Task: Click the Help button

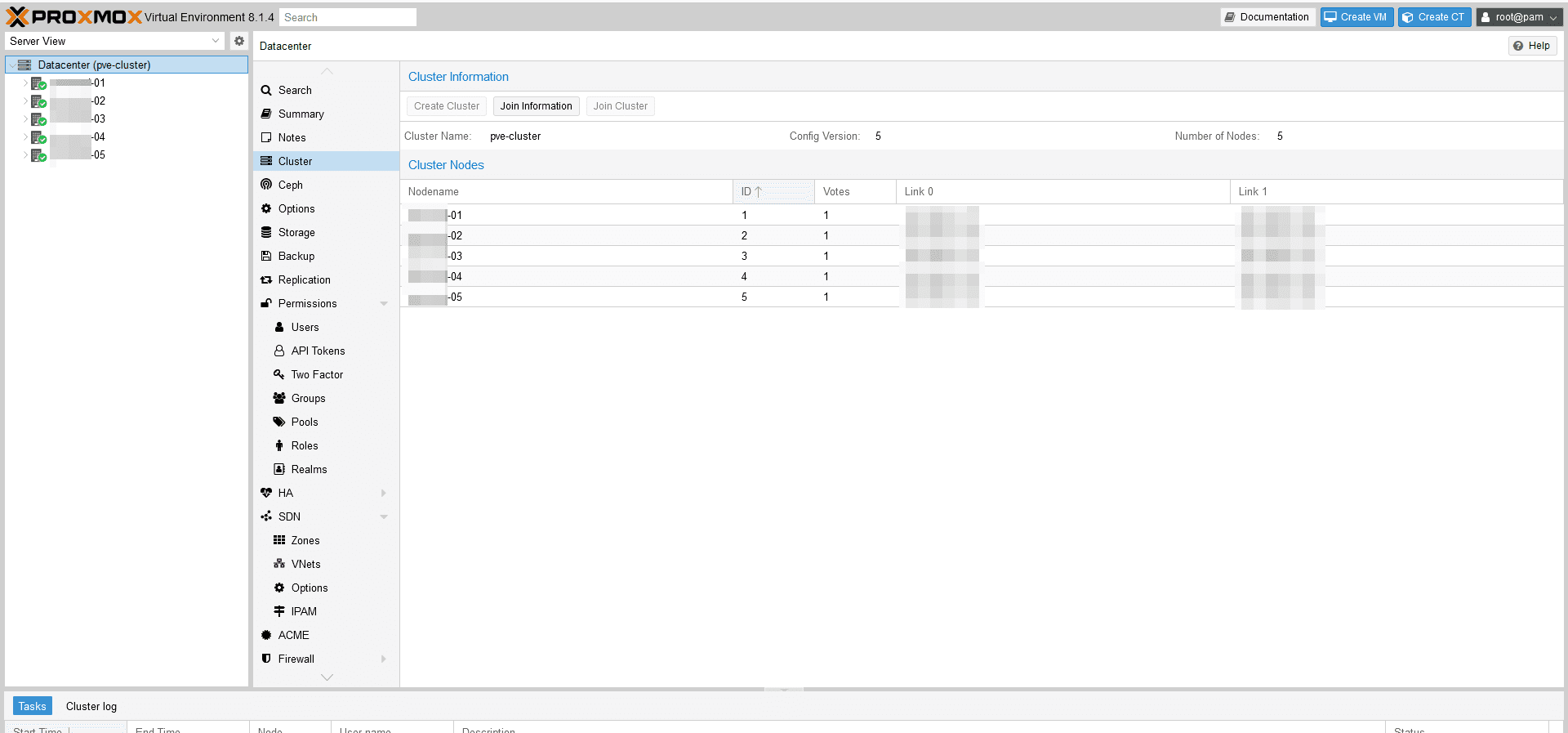Action: pos(1533,46)
